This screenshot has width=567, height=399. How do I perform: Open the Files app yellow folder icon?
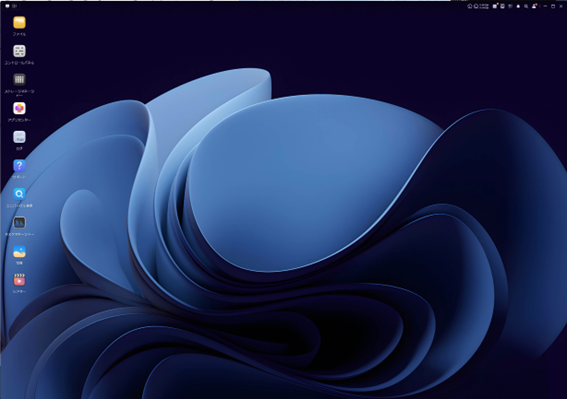click(19, 22)
